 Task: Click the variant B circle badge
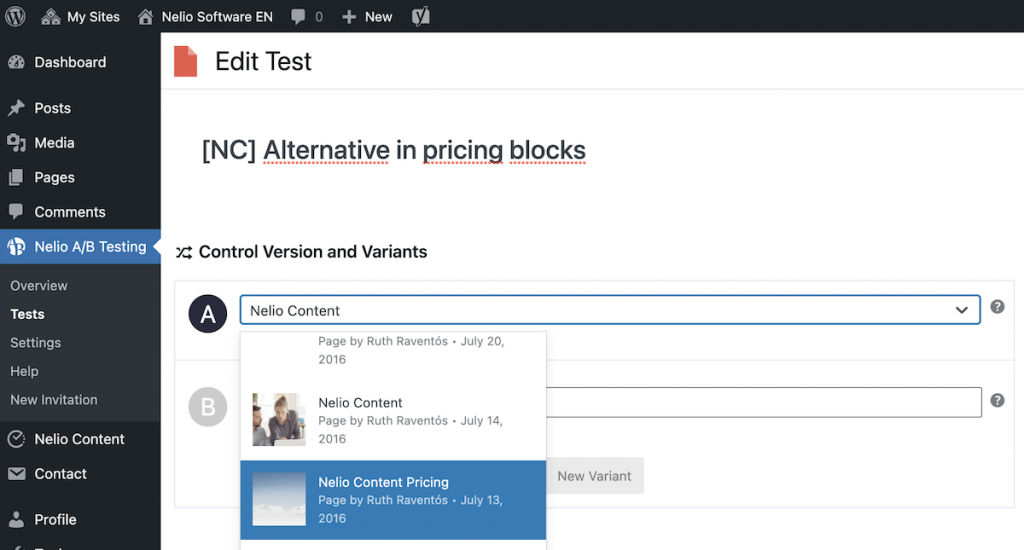[208, 407]
